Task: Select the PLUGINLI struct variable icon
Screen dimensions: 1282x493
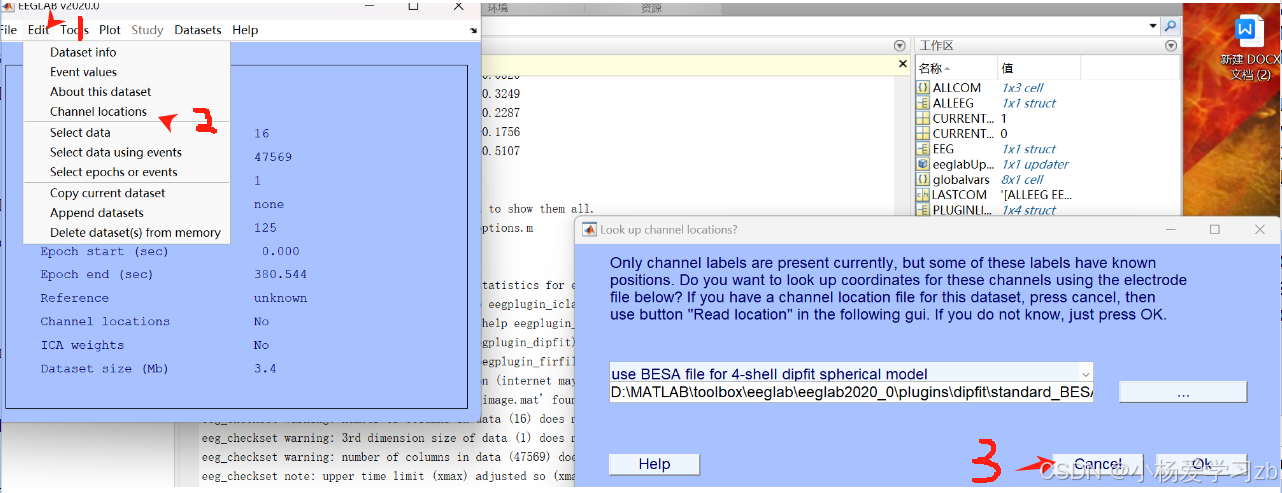Action: [923, 210]
